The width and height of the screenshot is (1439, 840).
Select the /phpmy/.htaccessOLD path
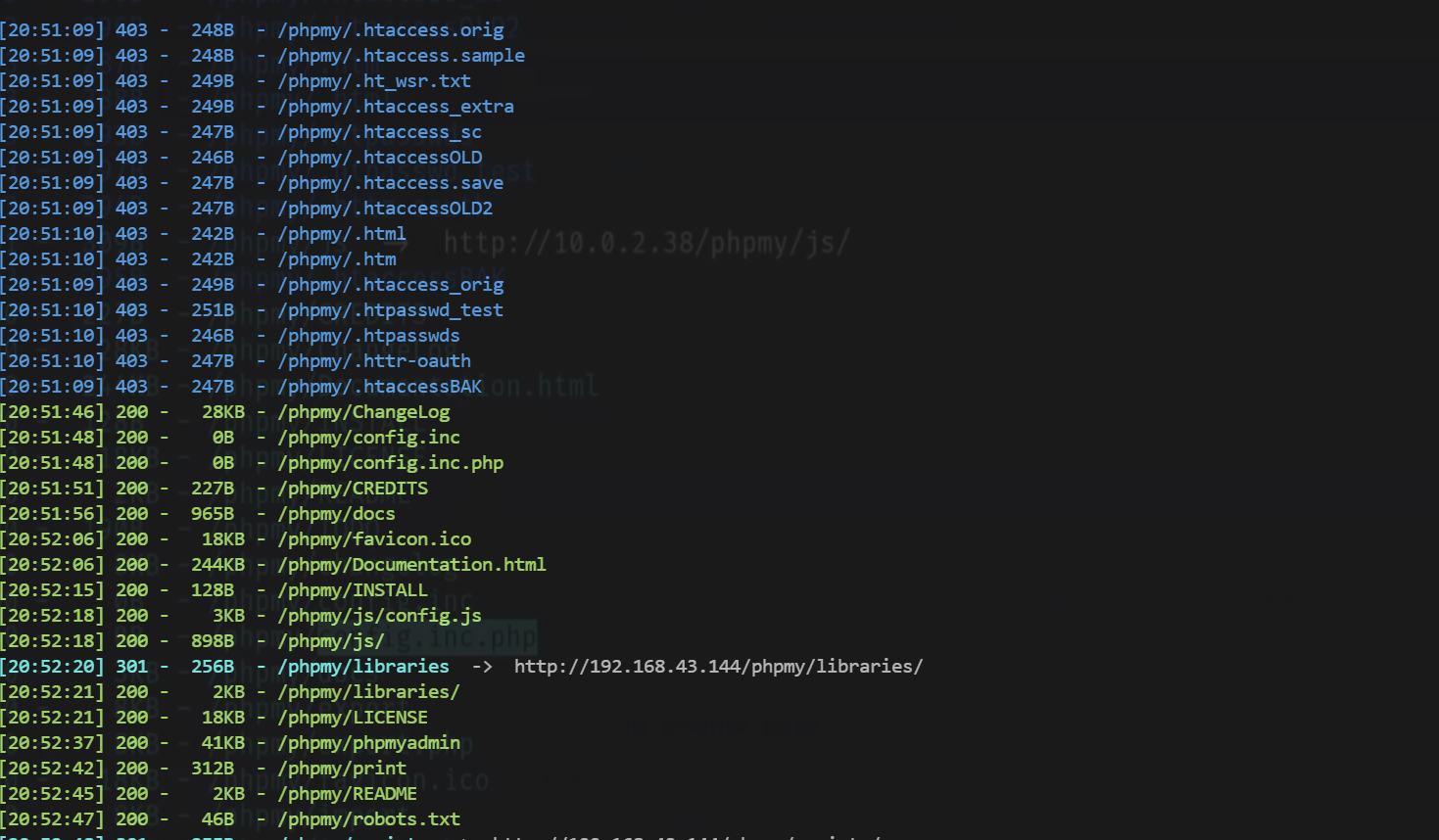[x=380, y=158]
